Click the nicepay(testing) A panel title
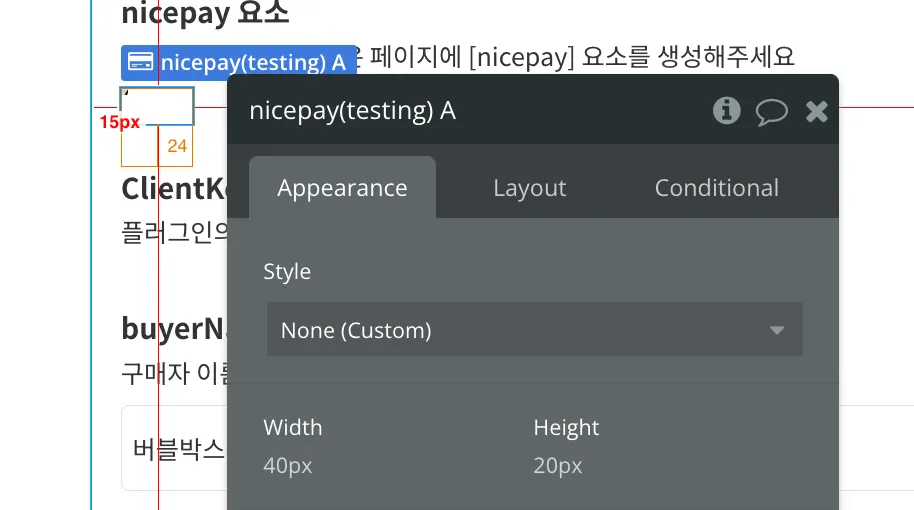Viewport: 914px width, 510px height. point(352,110)
